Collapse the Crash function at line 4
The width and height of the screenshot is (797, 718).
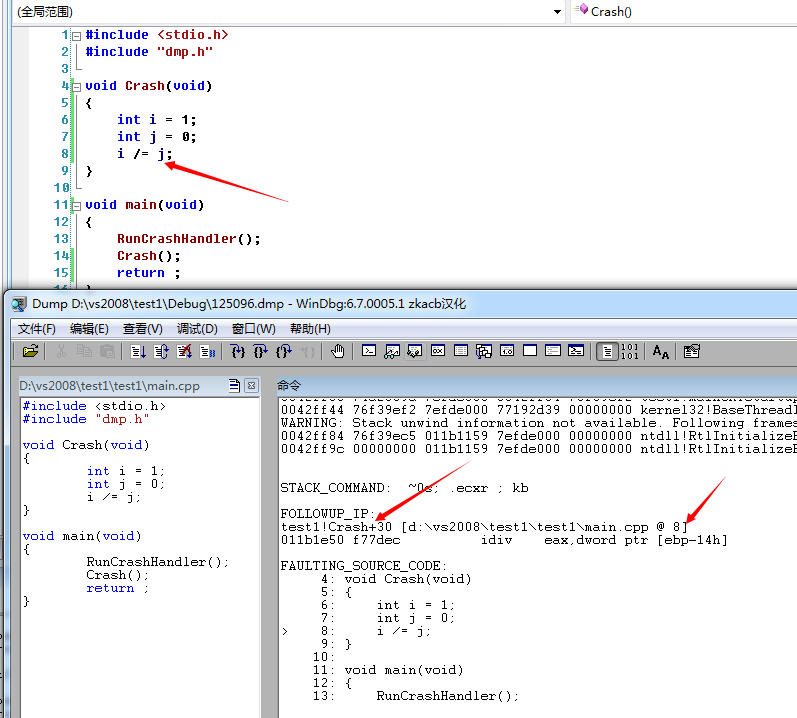pos(76,87)
